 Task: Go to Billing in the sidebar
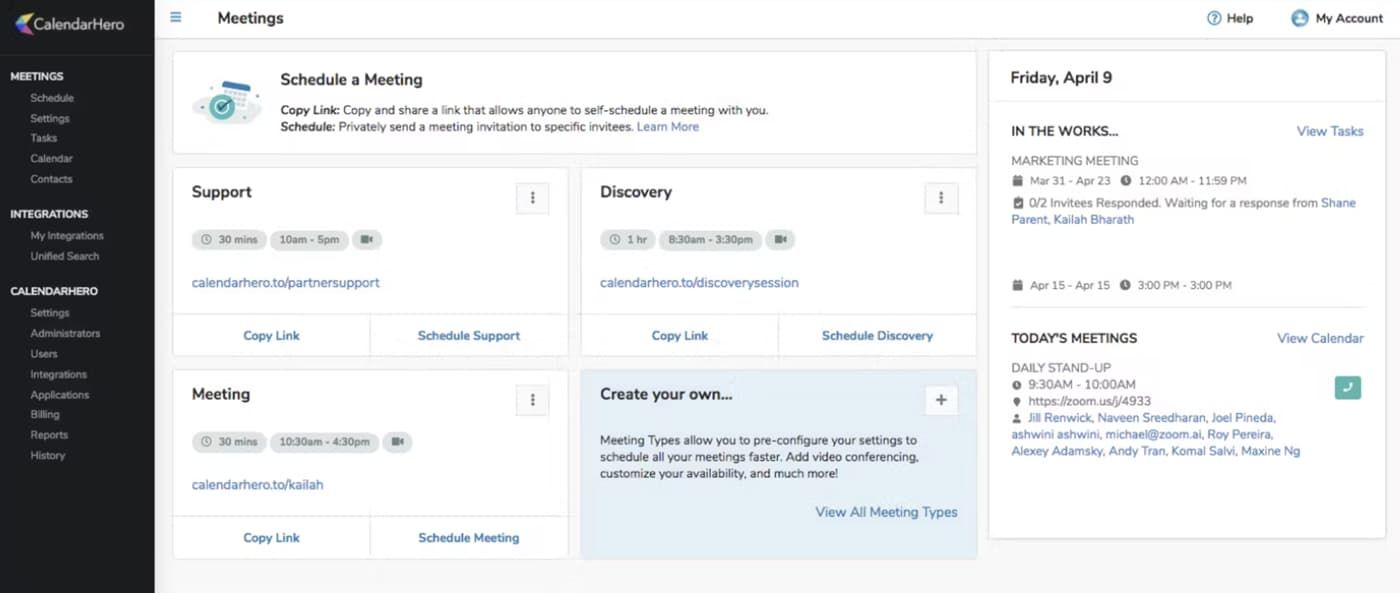click(x=45, y=414)
